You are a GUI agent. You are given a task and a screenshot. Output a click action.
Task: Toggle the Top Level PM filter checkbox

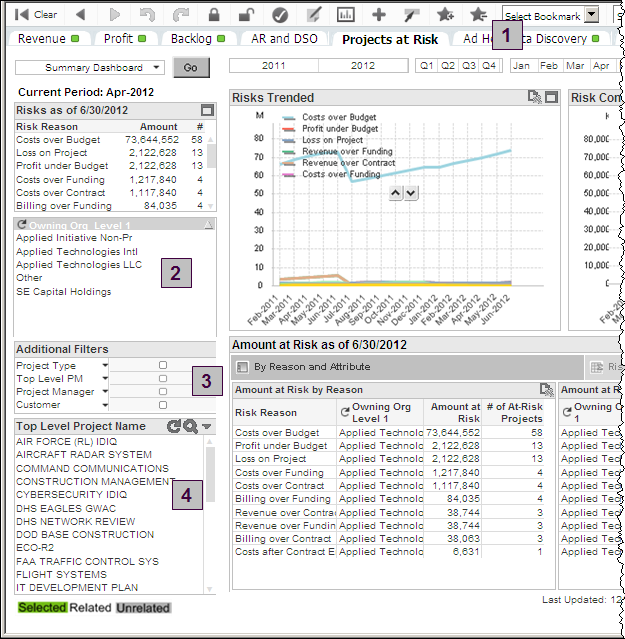click(x=163, y=379)
